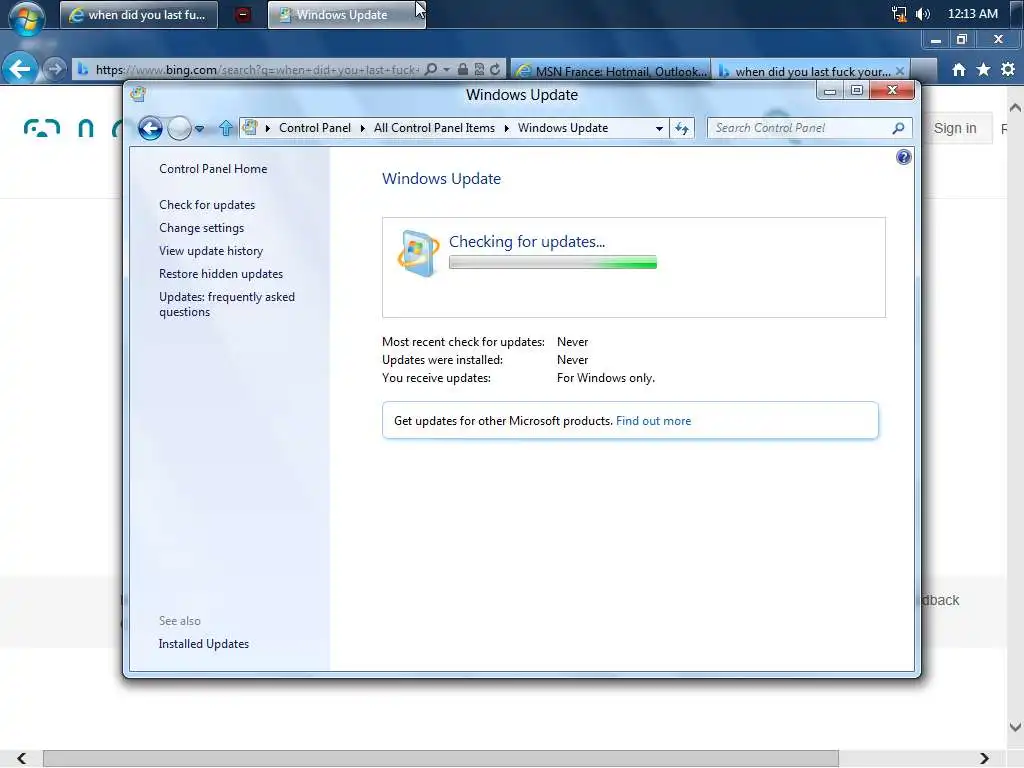Open View update history
Image resolution: width=1024 pixels, height=768 pixels.
tap(211, 251)
